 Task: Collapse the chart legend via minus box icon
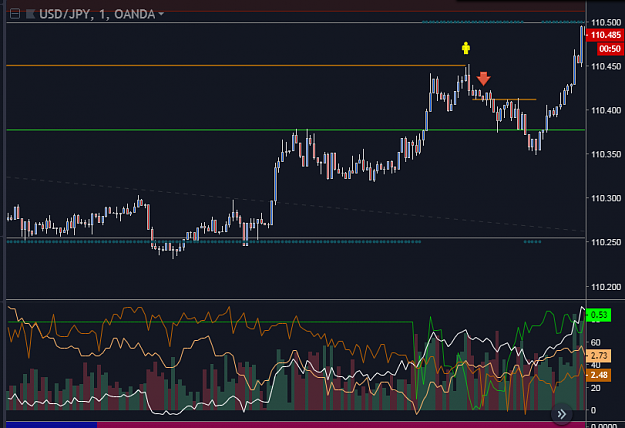coord(15,14)
